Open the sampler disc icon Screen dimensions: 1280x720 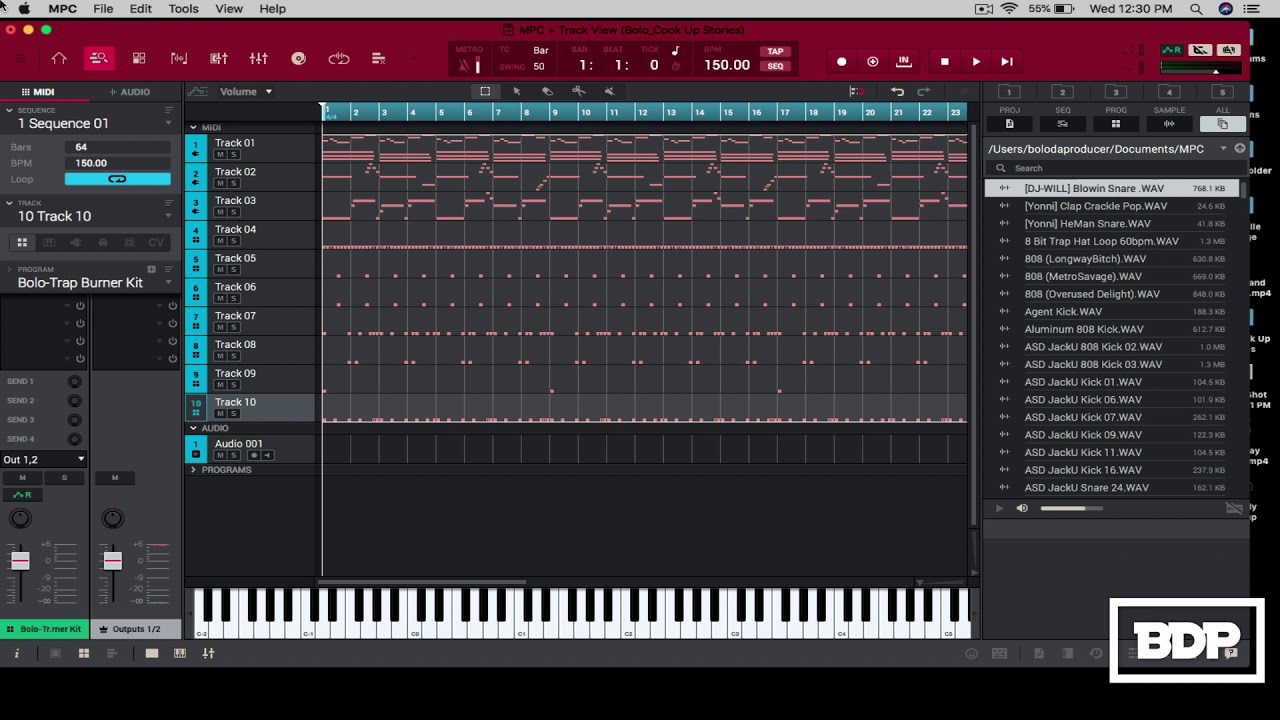click(x=298, y=59)
